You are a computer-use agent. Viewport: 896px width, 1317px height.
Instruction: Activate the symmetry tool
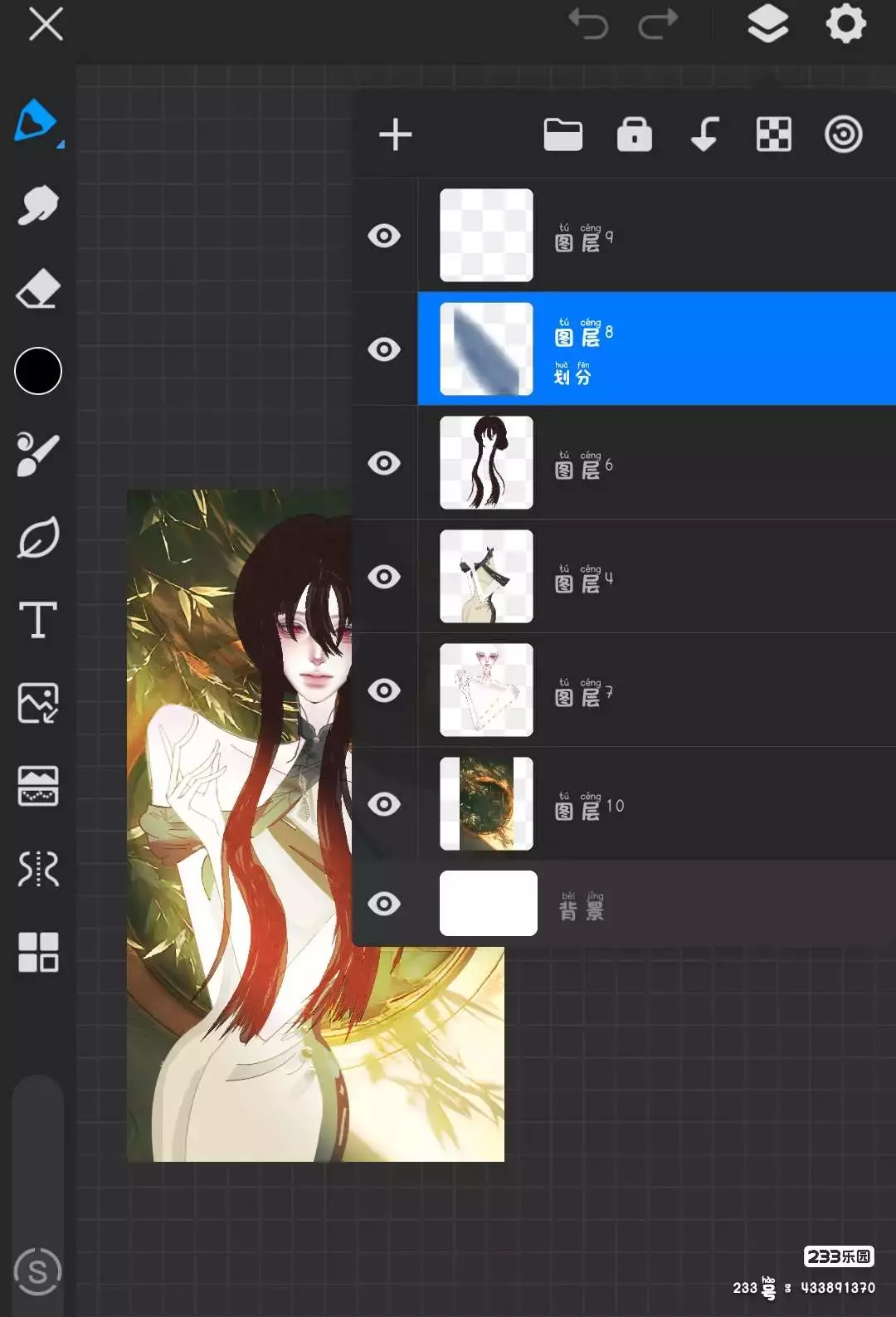[x=38, y=869]
